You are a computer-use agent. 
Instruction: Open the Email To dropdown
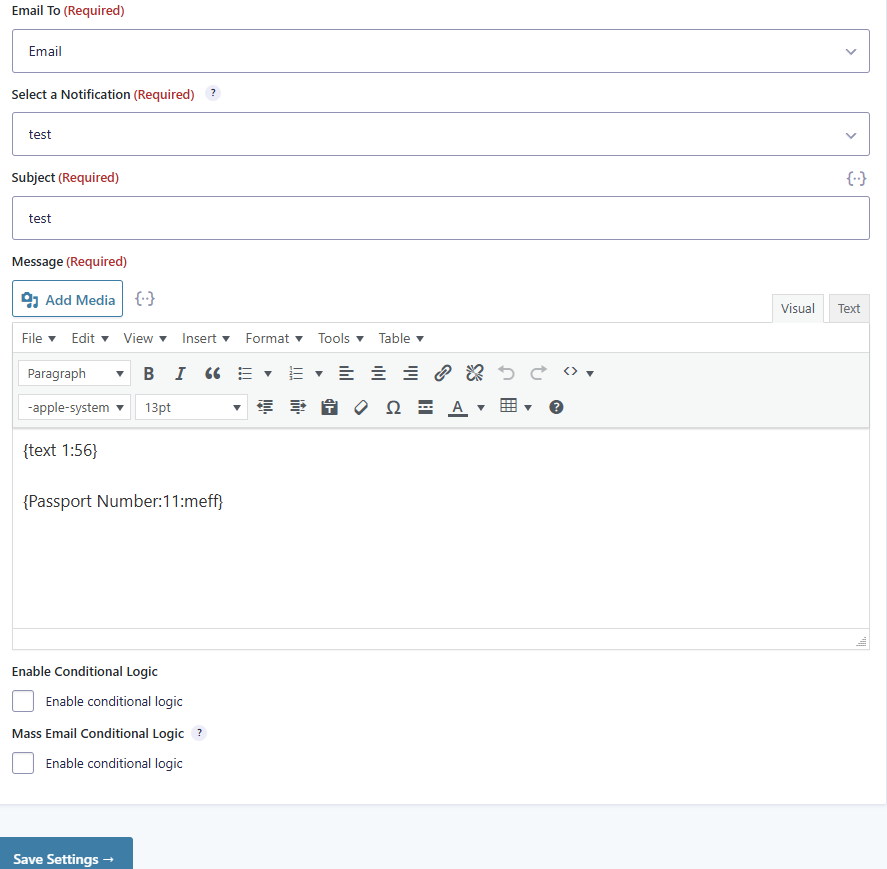click(x=440, y=51)
